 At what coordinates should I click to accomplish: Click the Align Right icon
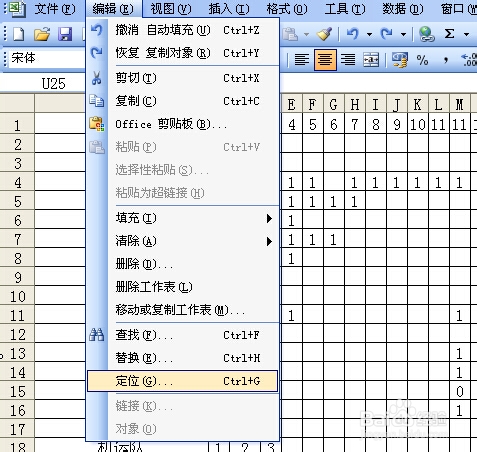[348, 60]
